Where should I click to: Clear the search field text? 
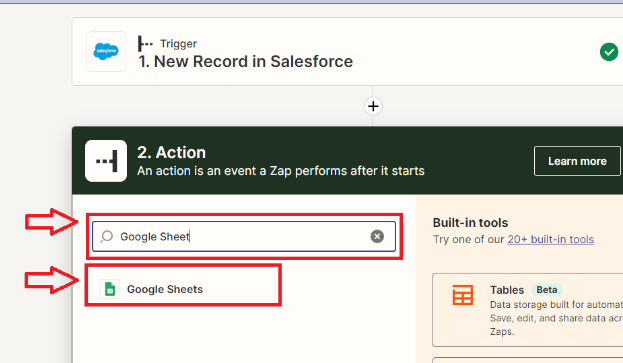(377, 236)
